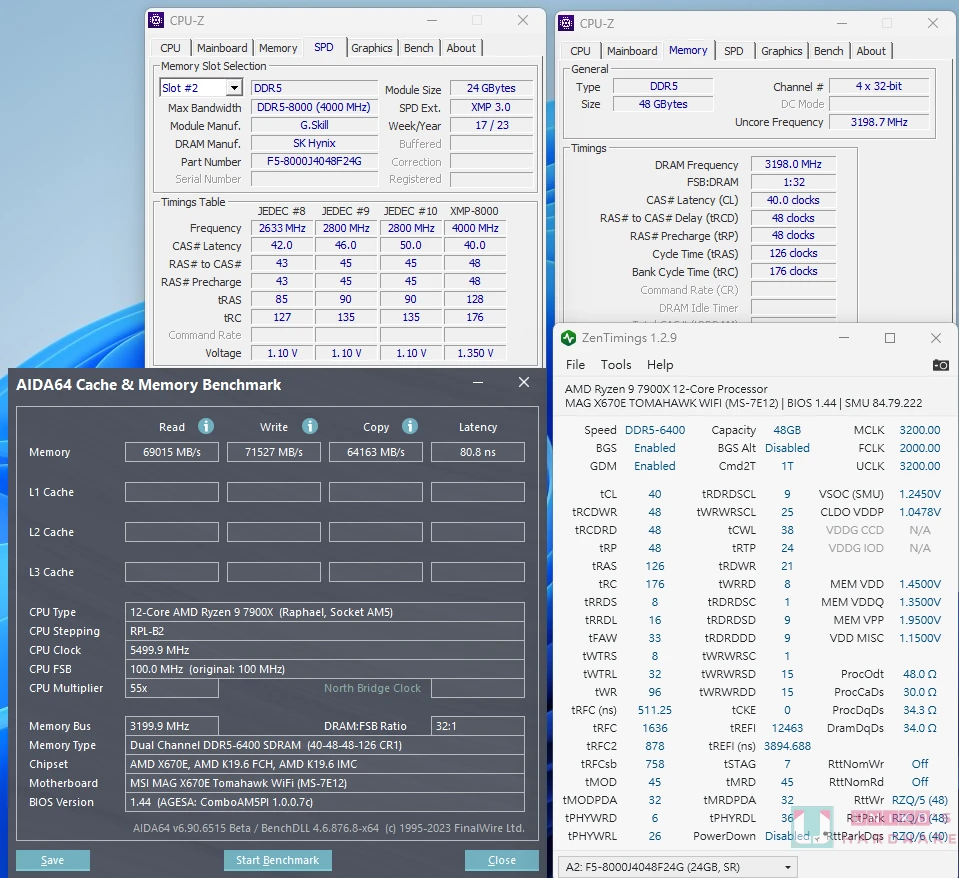Open Mainboard tab in CPU-Z Memory window

[632, 51]
